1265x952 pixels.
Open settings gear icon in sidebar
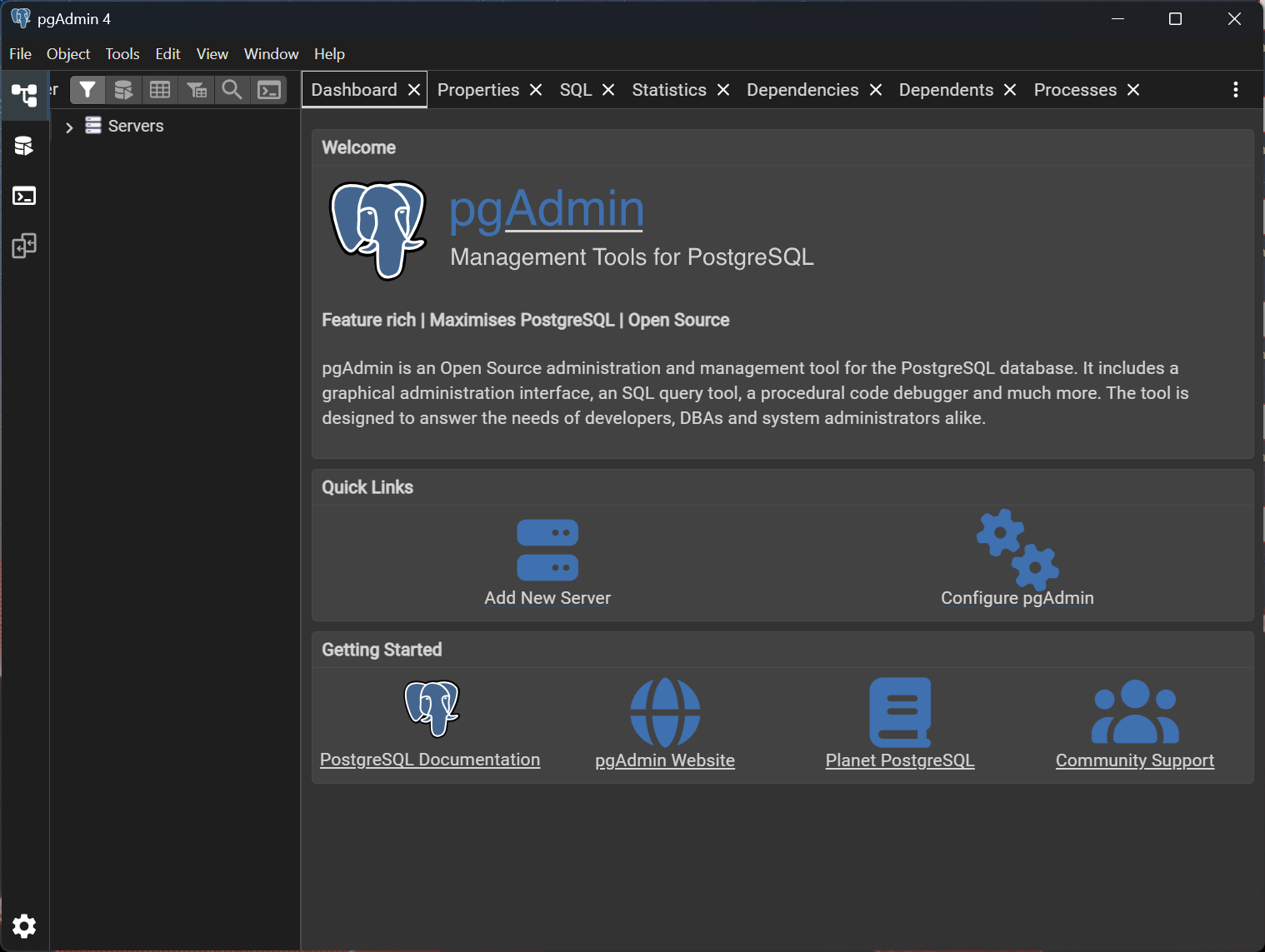coord(24,925)
